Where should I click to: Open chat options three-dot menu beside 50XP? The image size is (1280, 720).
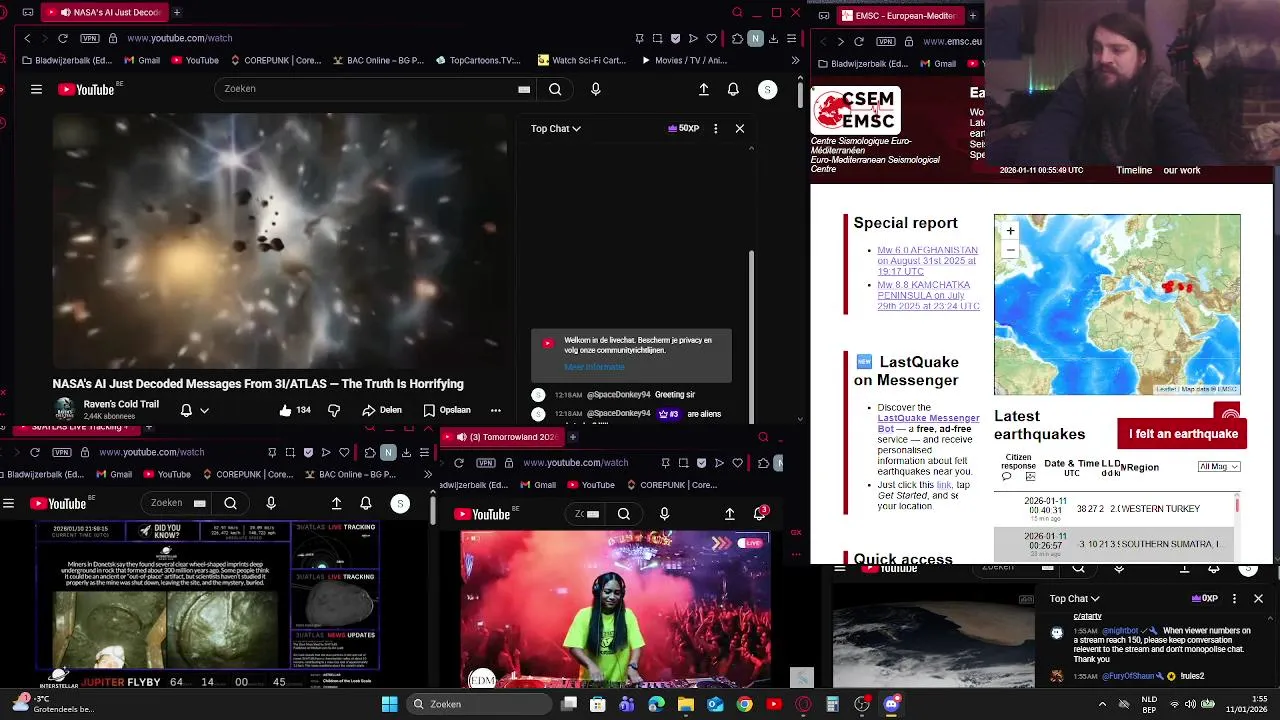point(715,128)
